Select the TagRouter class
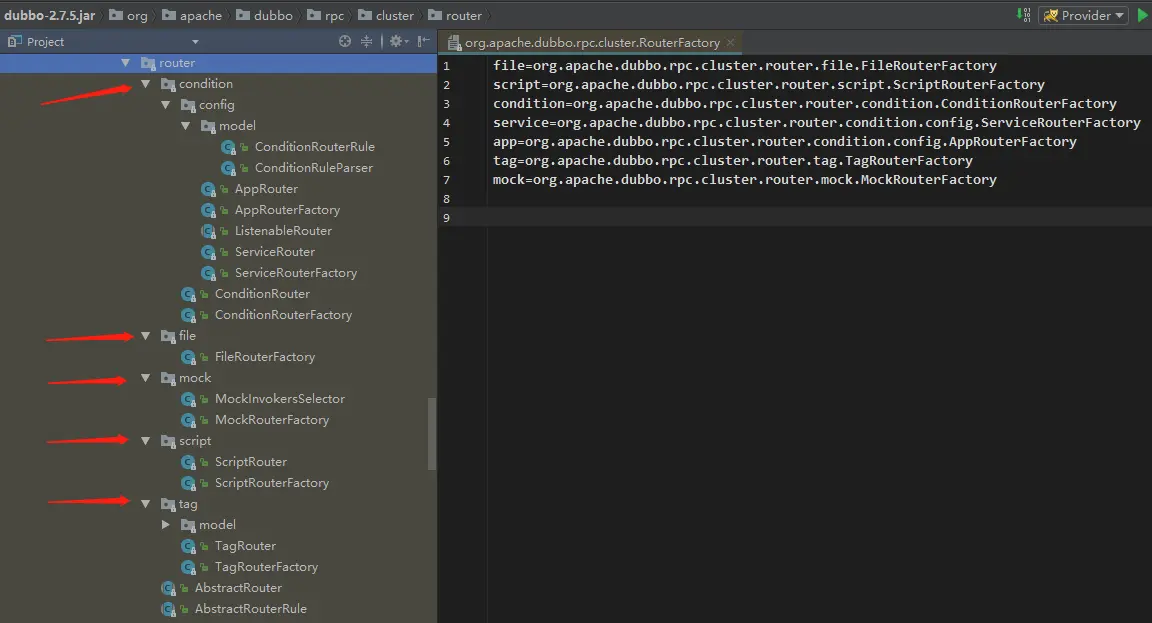Screen dimensions: 1152x623 (245, 546)
